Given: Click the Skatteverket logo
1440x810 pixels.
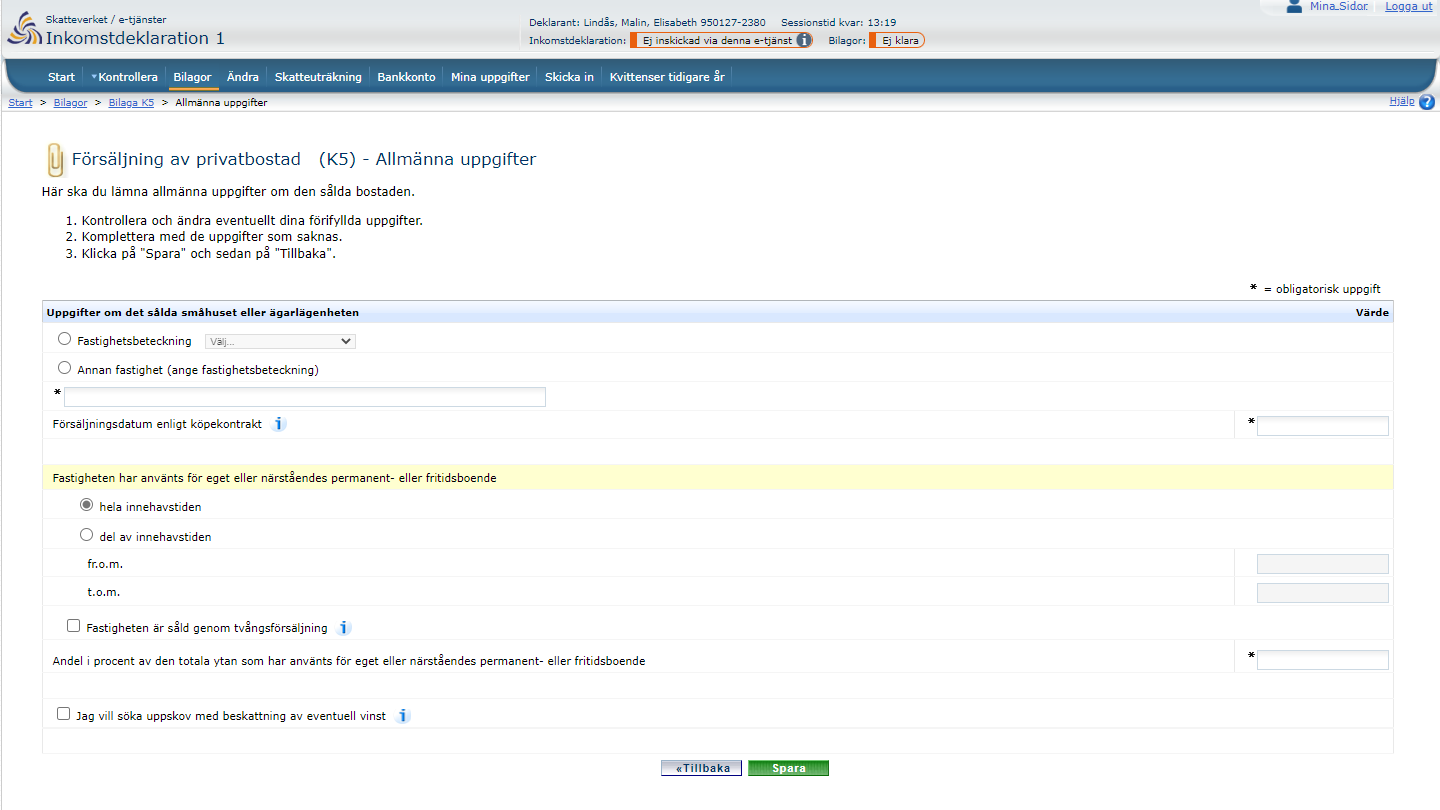Looking at the screenshot, I should coord(22,29).
